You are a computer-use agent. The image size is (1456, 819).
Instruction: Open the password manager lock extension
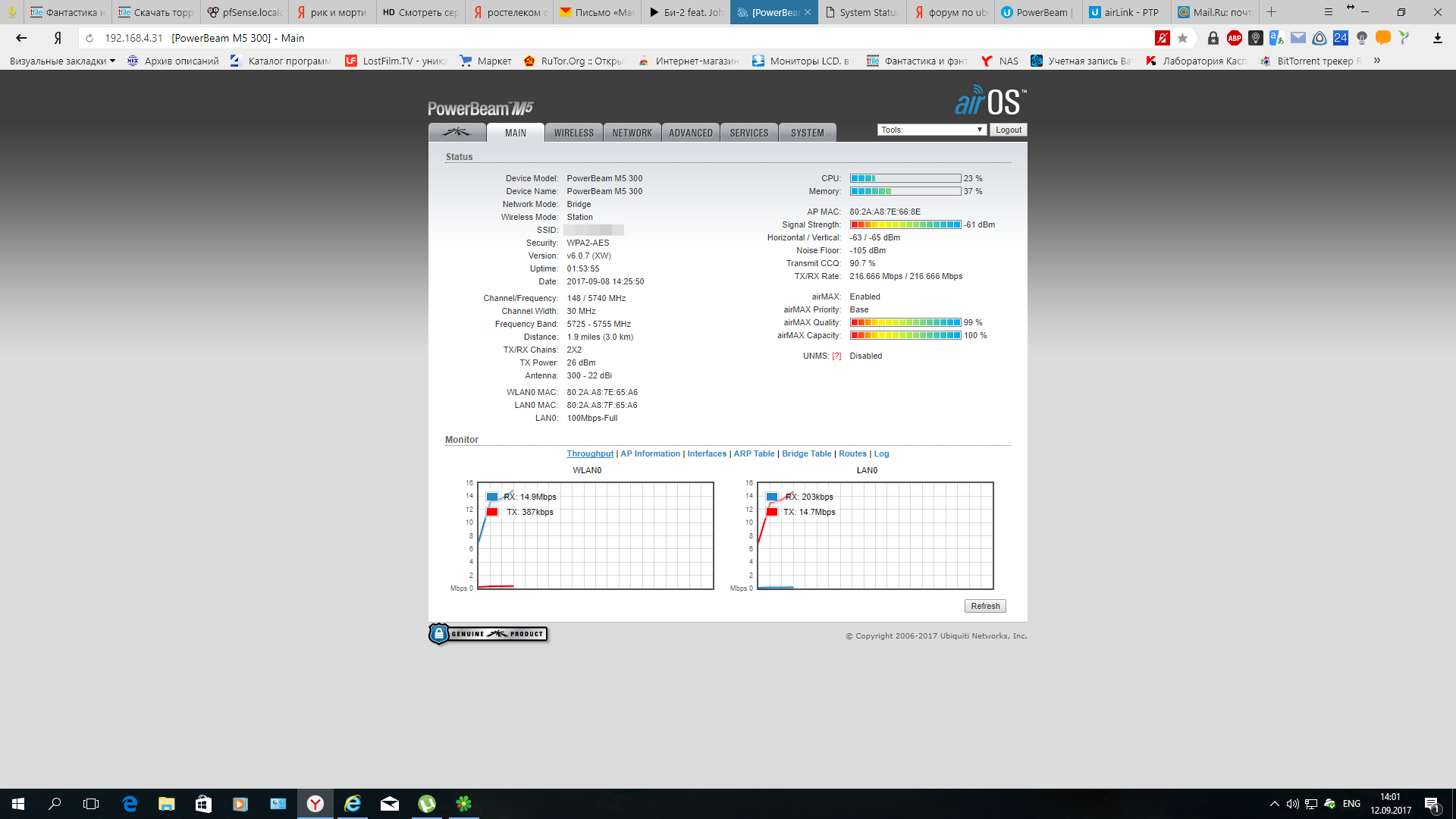pyautogui.click(x=1213, y=38)
